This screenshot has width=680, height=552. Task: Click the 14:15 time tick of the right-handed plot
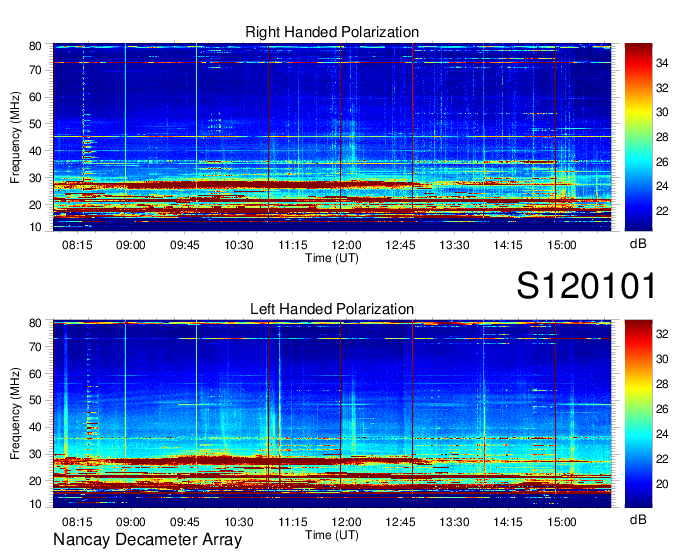pyautogui.click(x=508, y=245)
